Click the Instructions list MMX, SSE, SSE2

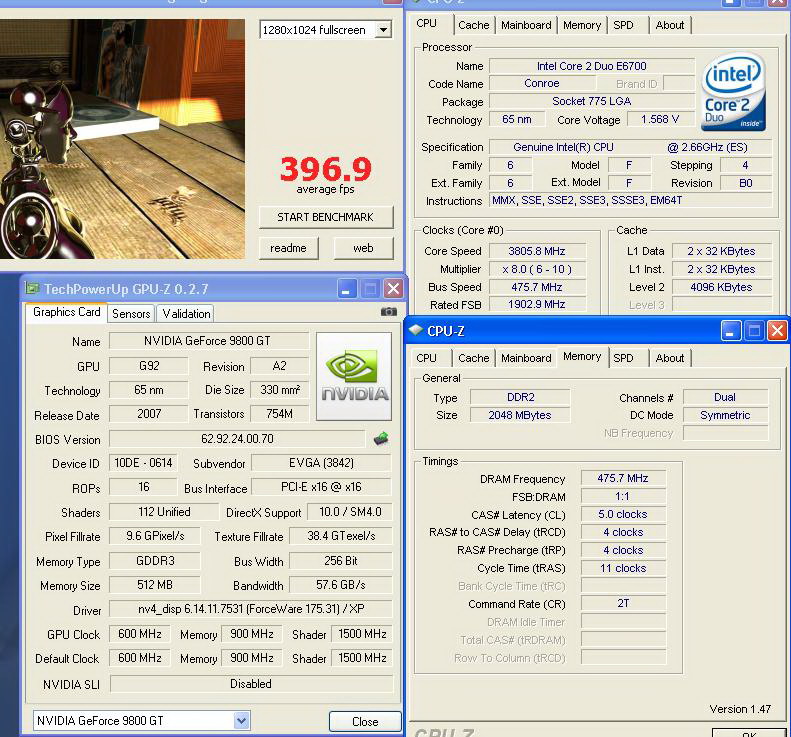pos(631,200)
